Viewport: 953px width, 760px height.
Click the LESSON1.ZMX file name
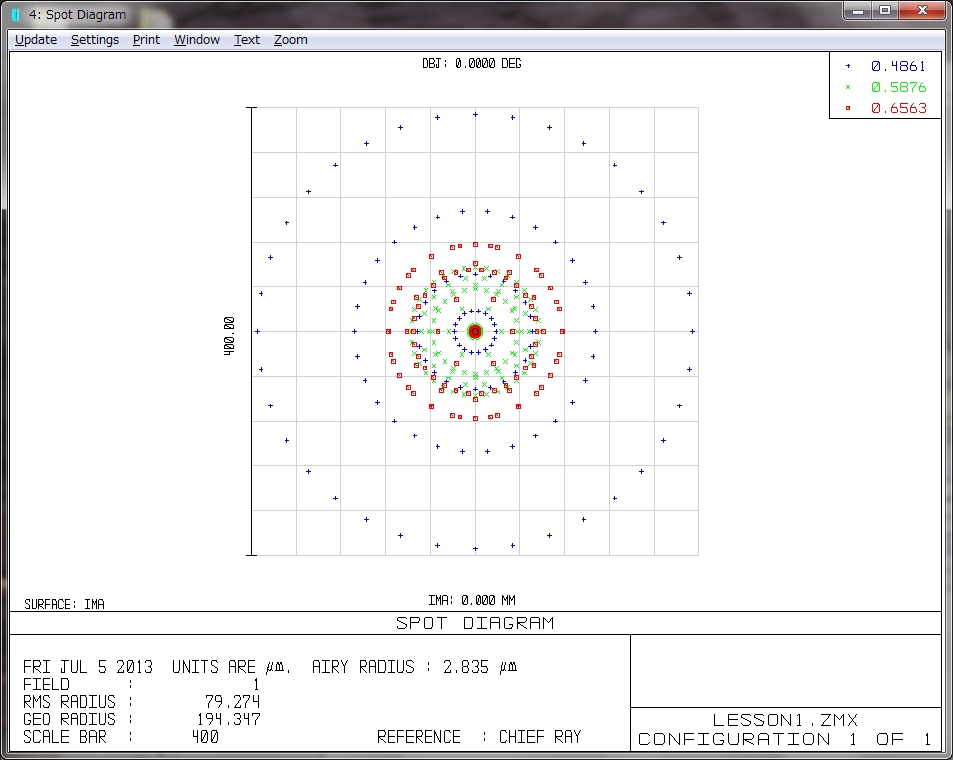[x=785, y=720]
